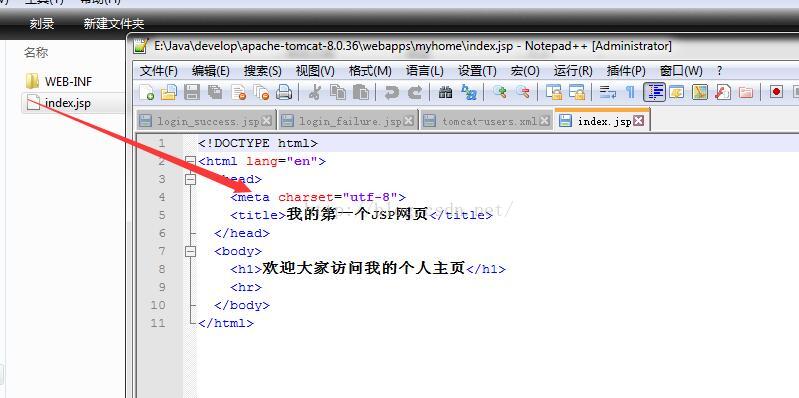799x398 pixels.
Task: Collapse the head fold marker on line 3
Action: pos(191,179)
